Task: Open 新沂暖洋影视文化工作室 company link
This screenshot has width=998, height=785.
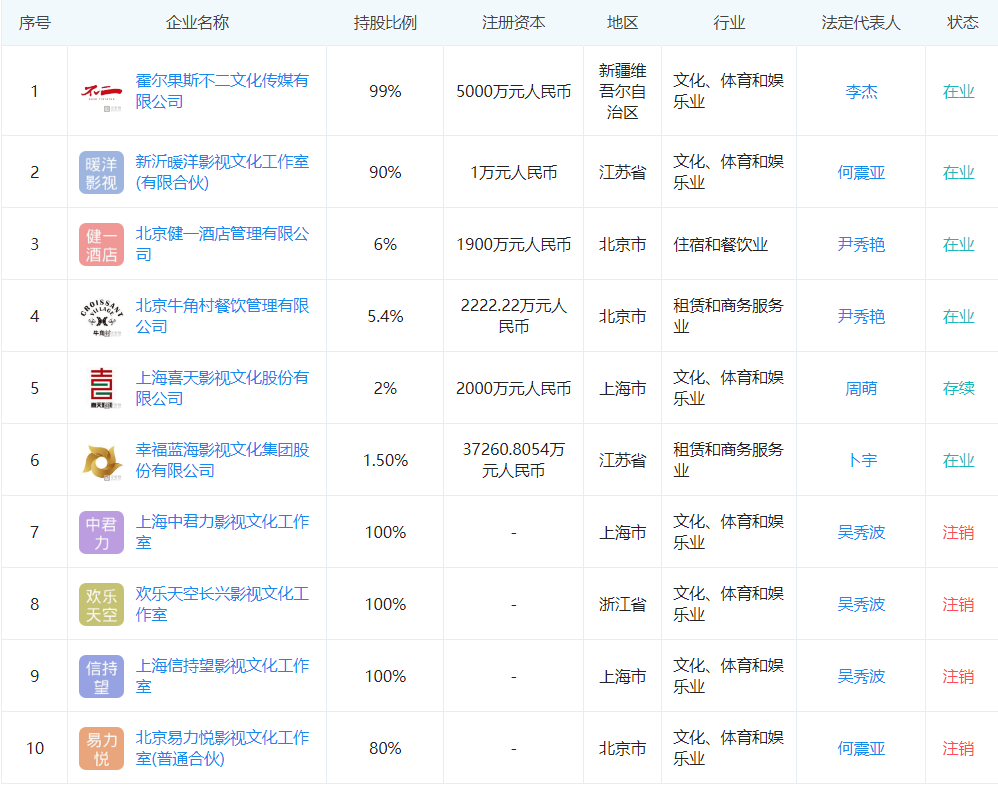Action: tap(222, 172)
